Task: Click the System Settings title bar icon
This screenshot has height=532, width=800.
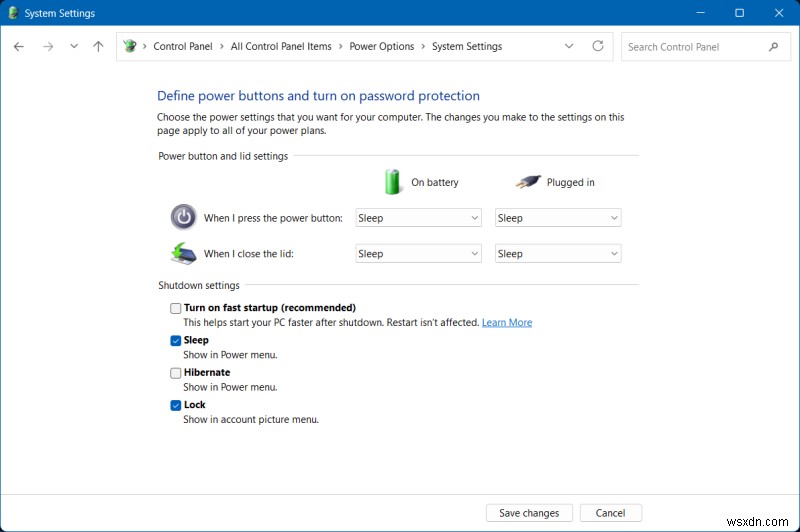Action: point(13,13)
